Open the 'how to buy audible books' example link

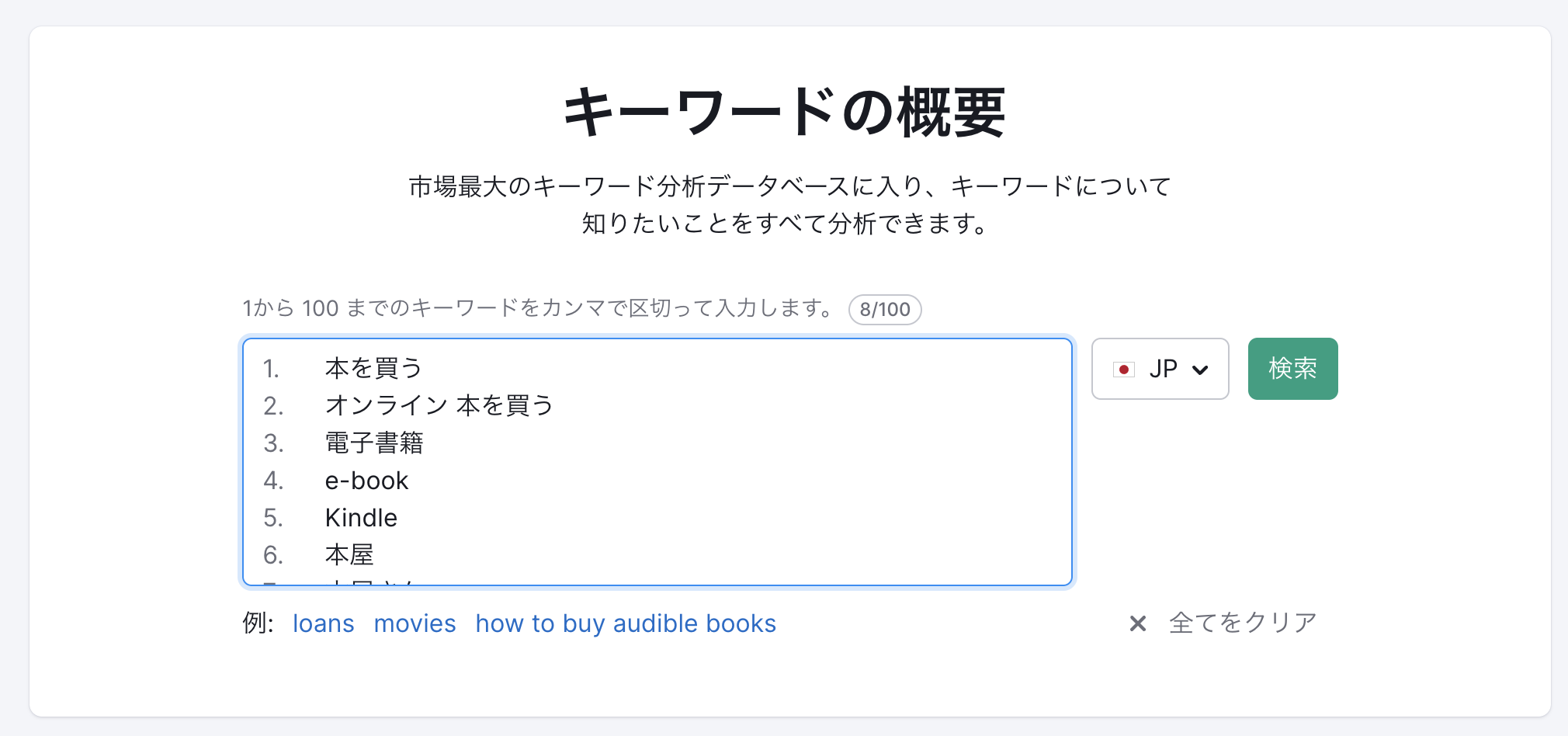click(625, 623)
